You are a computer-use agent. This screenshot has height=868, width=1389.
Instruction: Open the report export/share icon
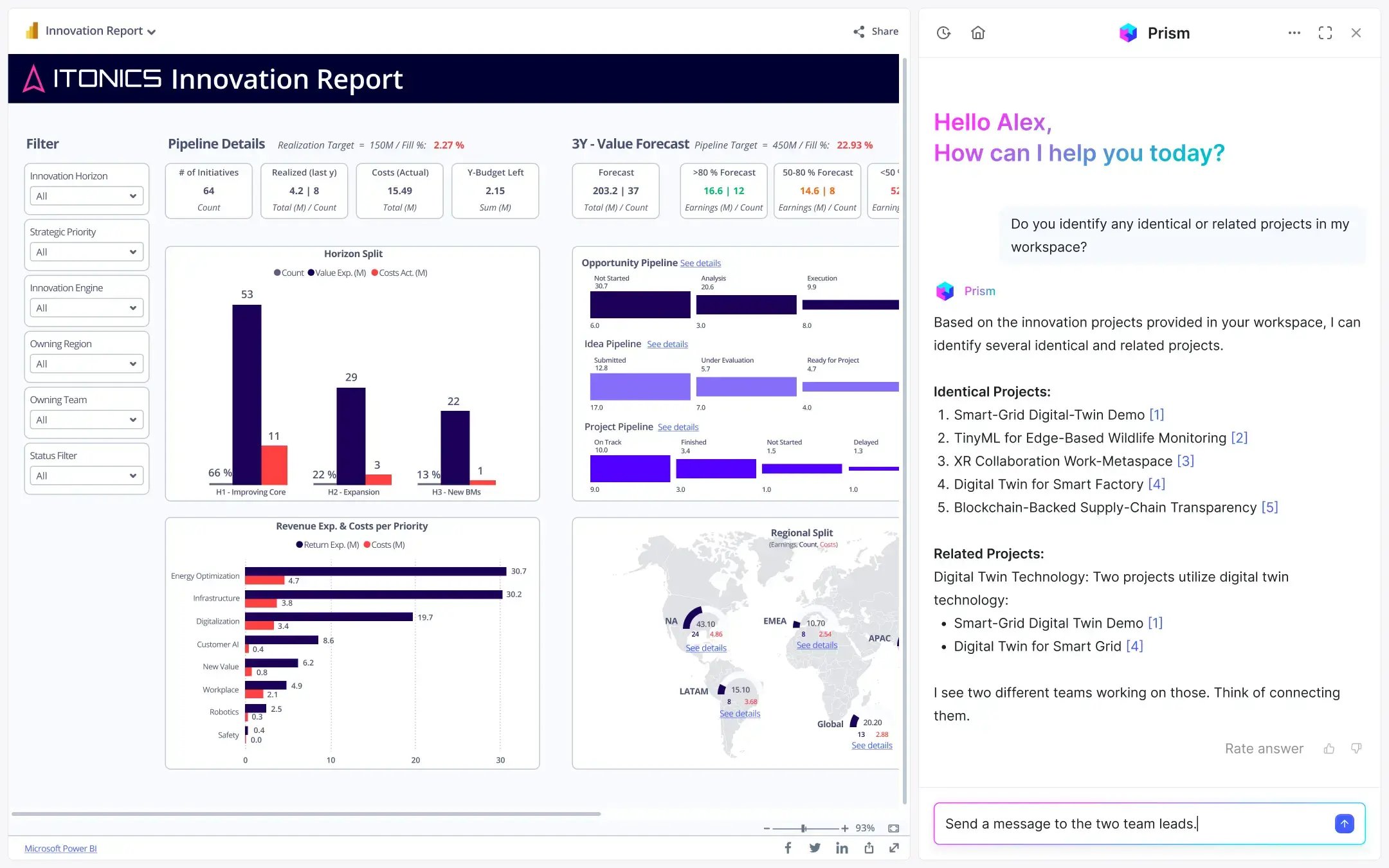coord(868,847)
